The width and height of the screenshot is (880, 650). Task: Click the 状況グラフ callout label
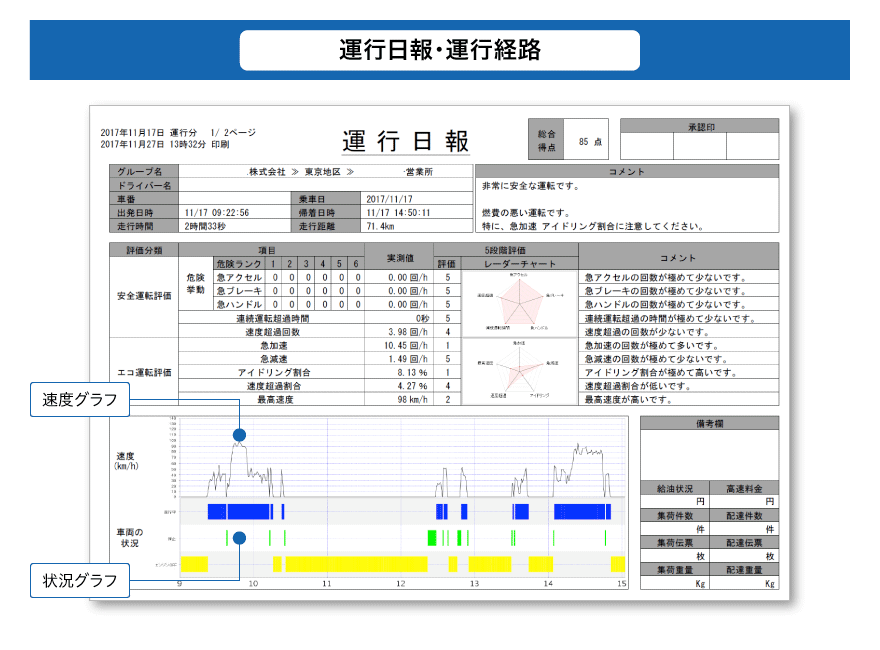coord(80,580)
